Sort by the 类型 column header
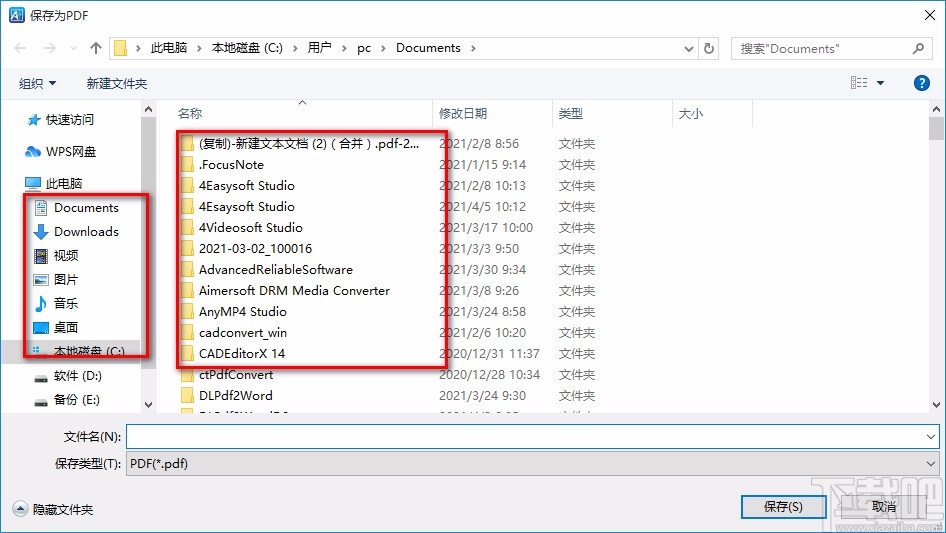 (571, 113)
